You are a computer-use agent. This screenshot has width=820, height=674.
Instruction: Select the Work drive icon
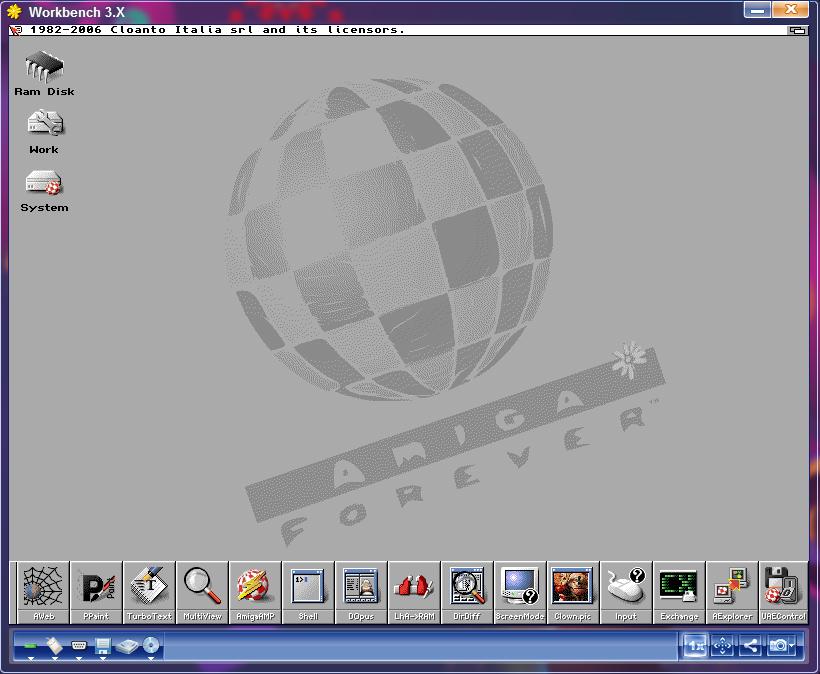click(x=44, y=132)
